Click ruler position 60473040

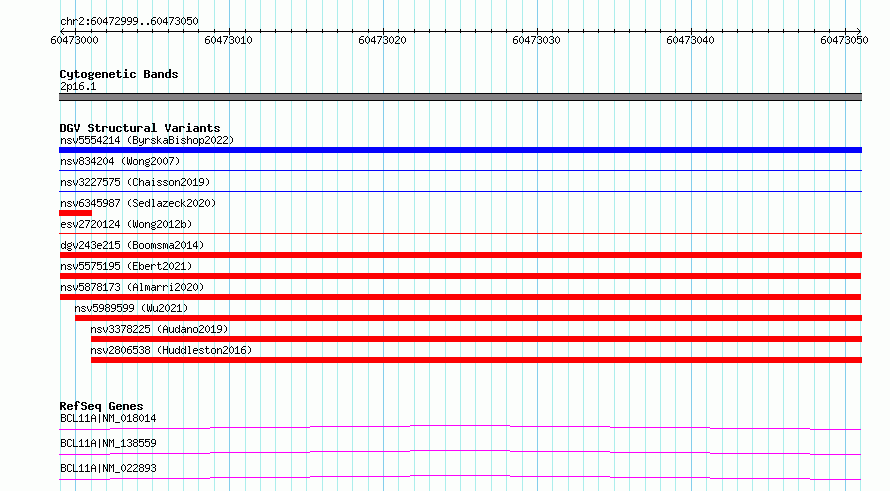(690, 40)
